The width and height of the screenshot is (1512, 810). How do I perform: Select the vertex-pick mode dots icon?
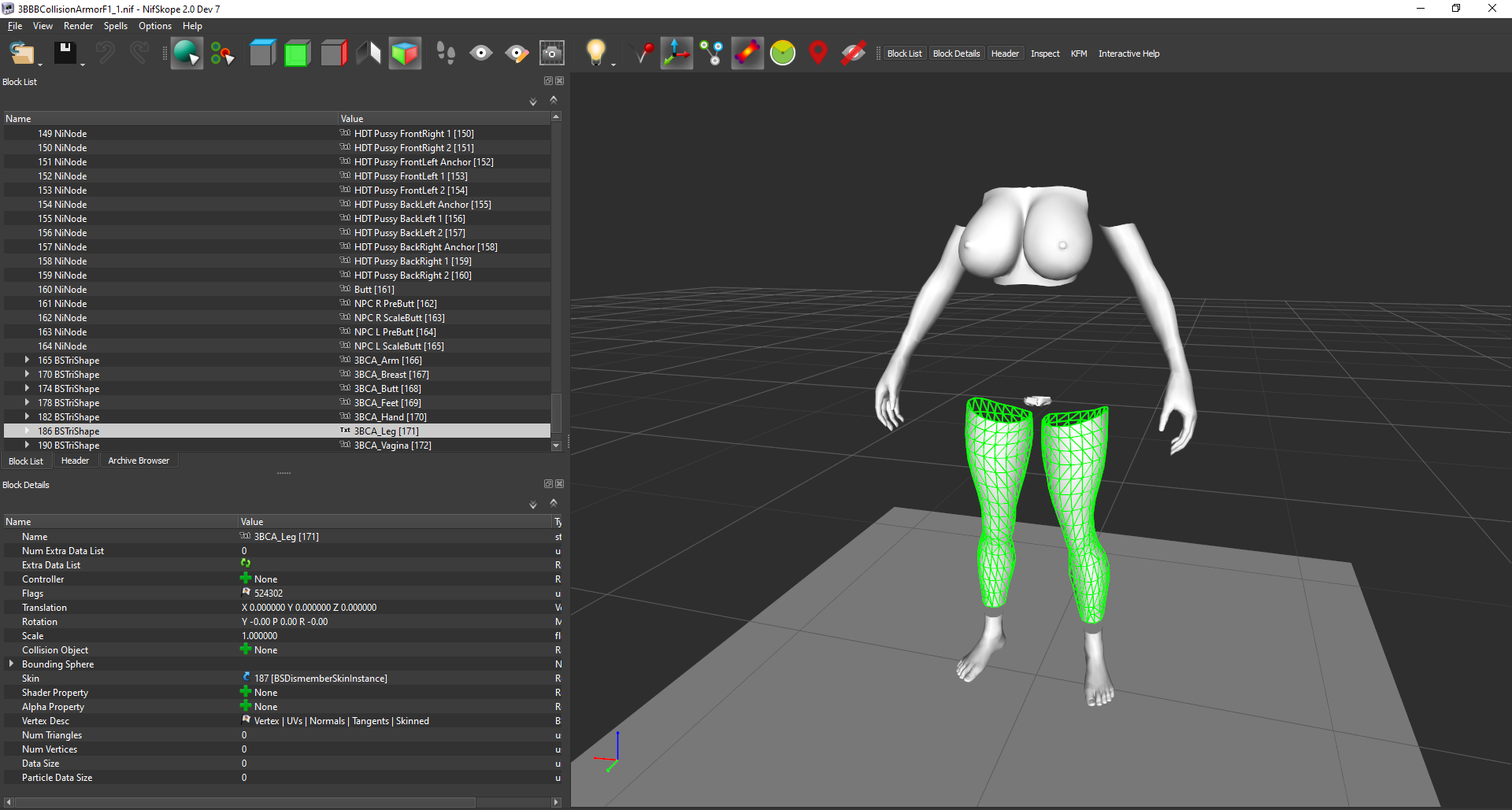222,54
